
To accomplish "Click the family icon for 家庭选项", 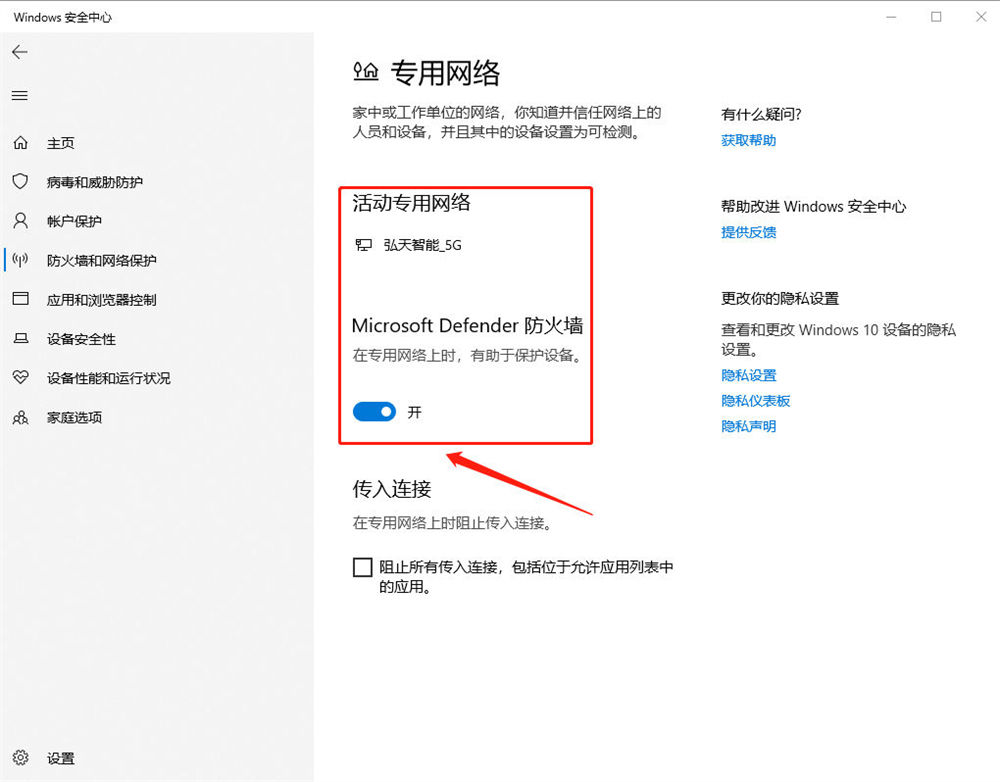I will (20, 418).
